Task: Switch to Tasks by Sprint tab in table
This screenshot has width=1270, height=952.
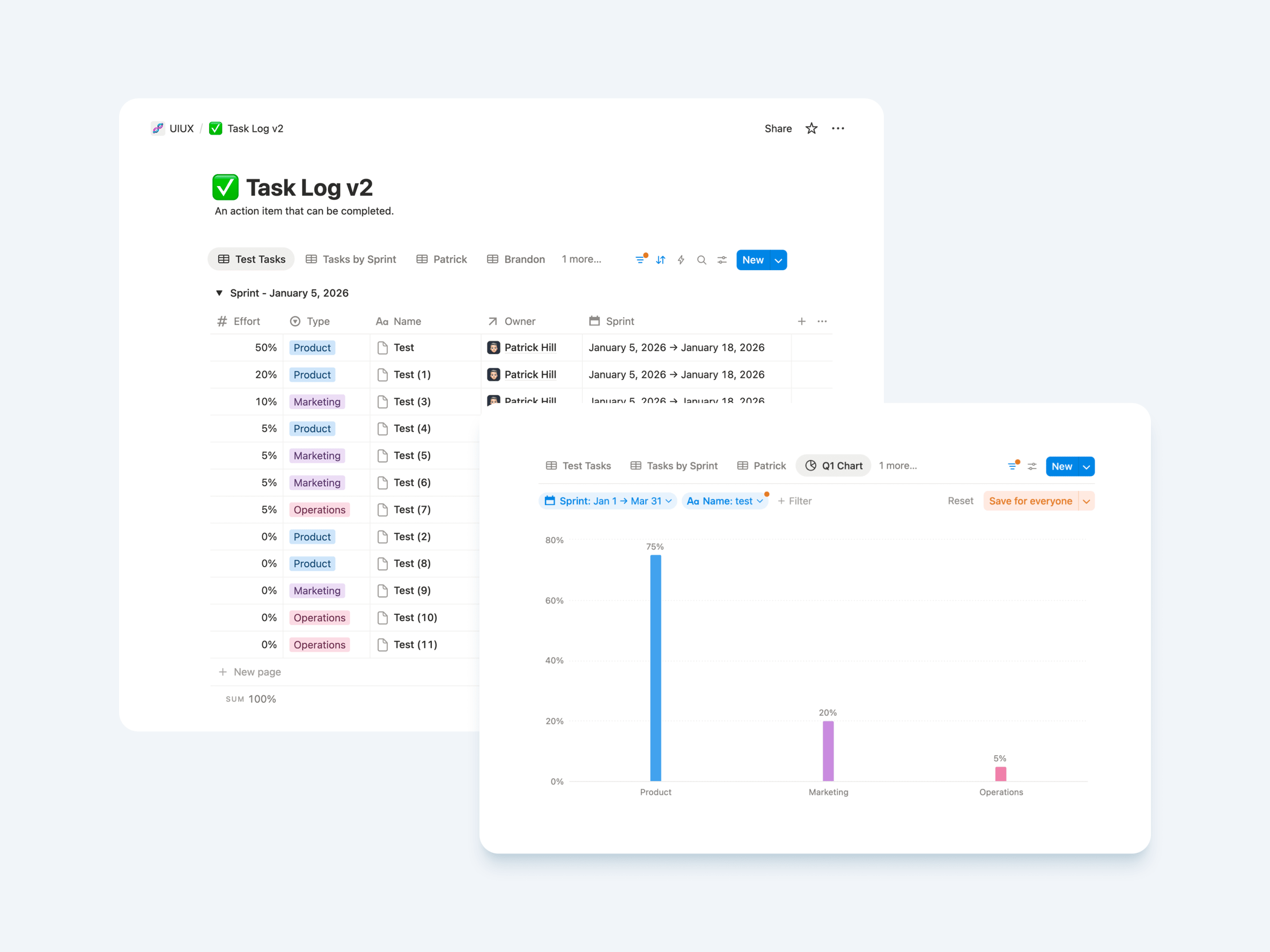Action: pyautogui.click(x=351, y=259)
